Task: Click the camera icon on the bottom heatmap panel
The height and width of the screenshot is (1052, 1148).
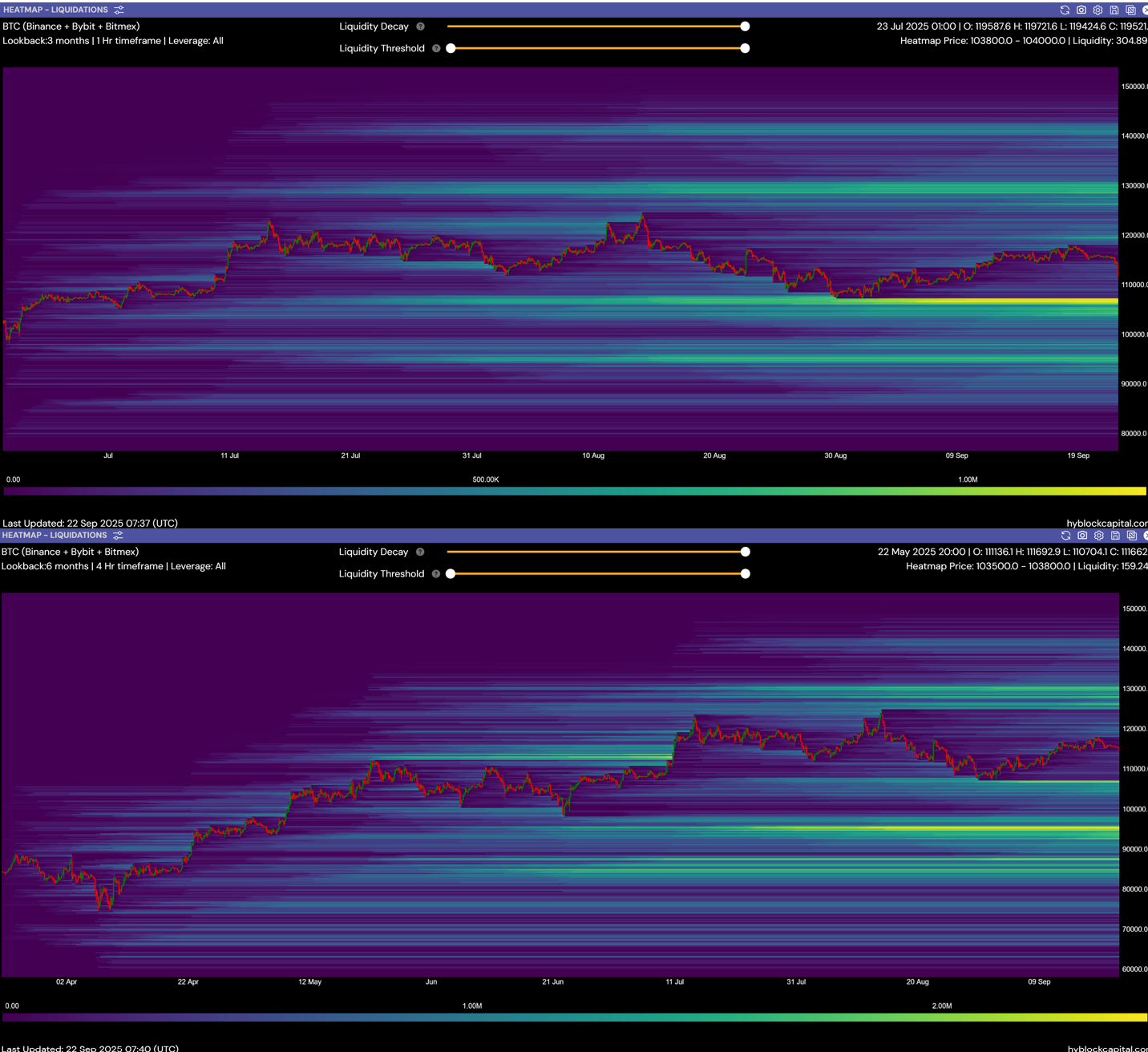Action: tap(1082, 536)
